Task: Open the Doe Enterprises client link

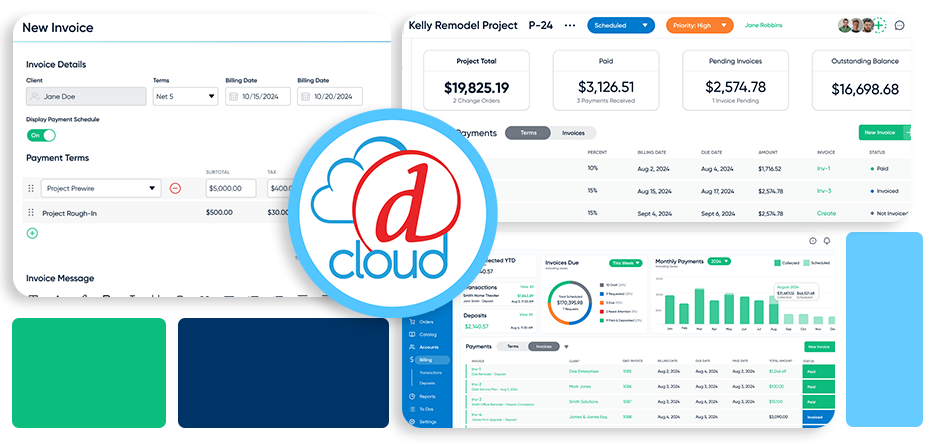Action: [584, 371]
